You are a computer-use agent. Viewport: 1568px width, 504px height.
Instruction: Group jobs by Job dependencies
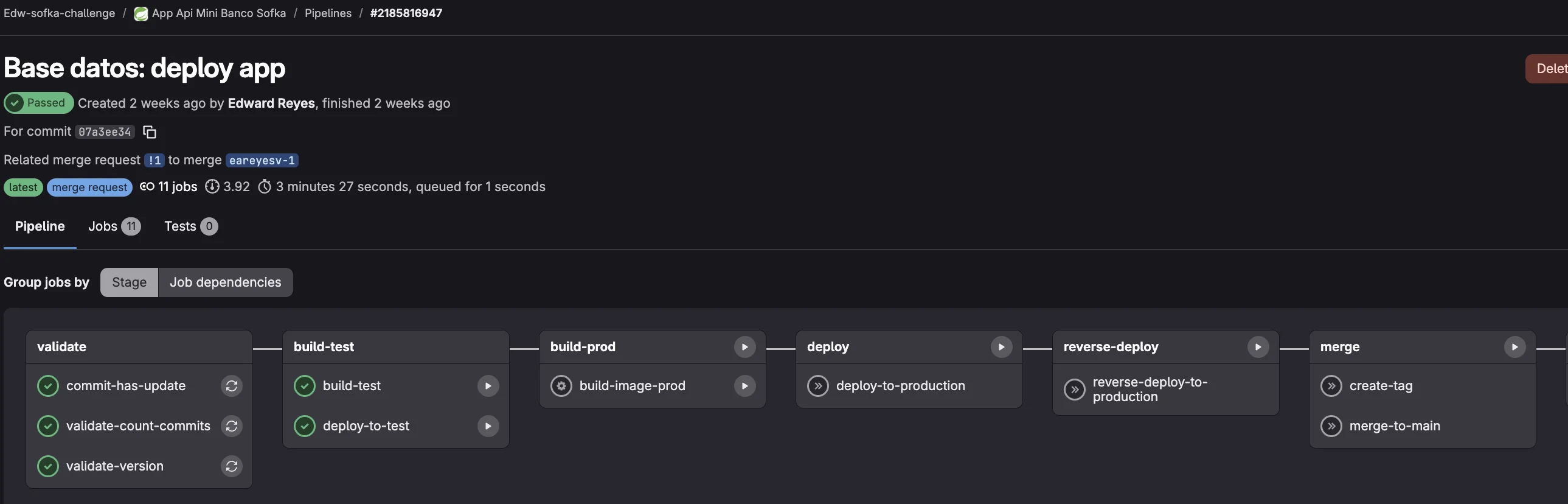(x=225, y=282)
